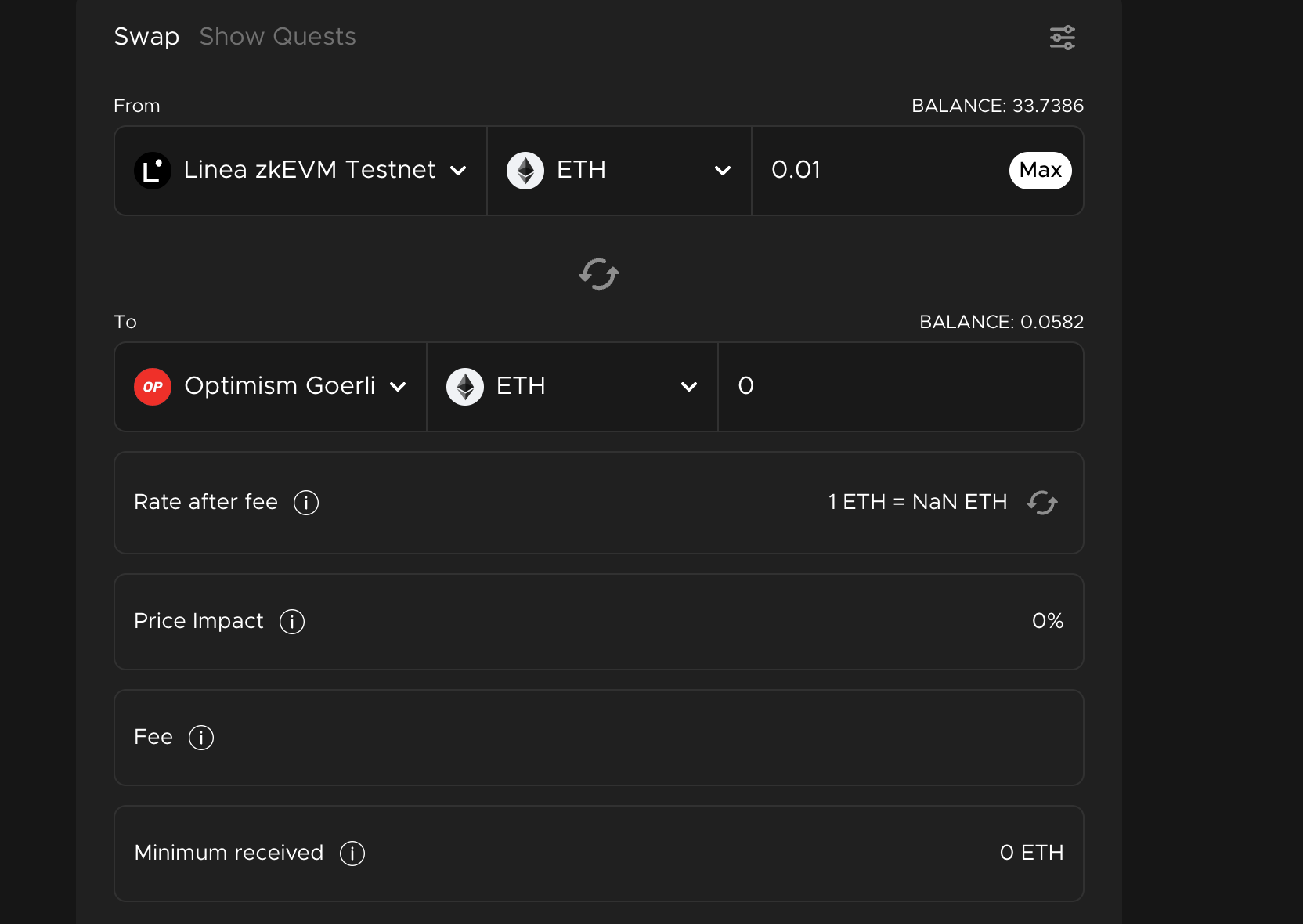Click the Price Impact info icon
Viewport: 1303px width, 924px height.
pyautogui.click(x=292, y=622)
